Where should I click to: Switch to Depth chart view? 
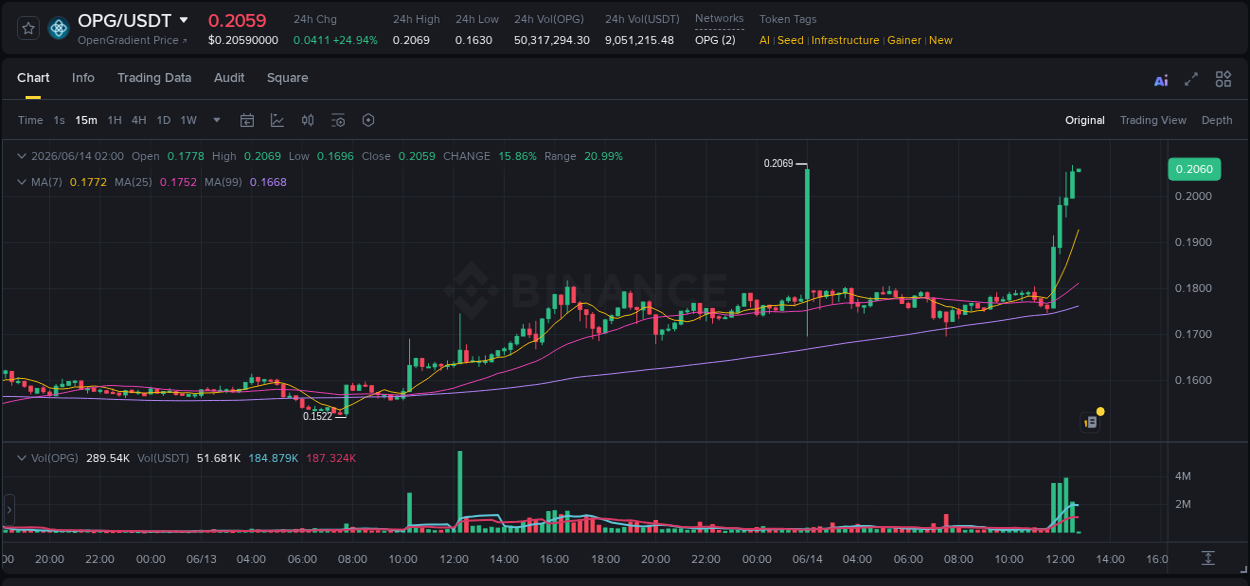pyautogui.click(x=1217, y=120)
